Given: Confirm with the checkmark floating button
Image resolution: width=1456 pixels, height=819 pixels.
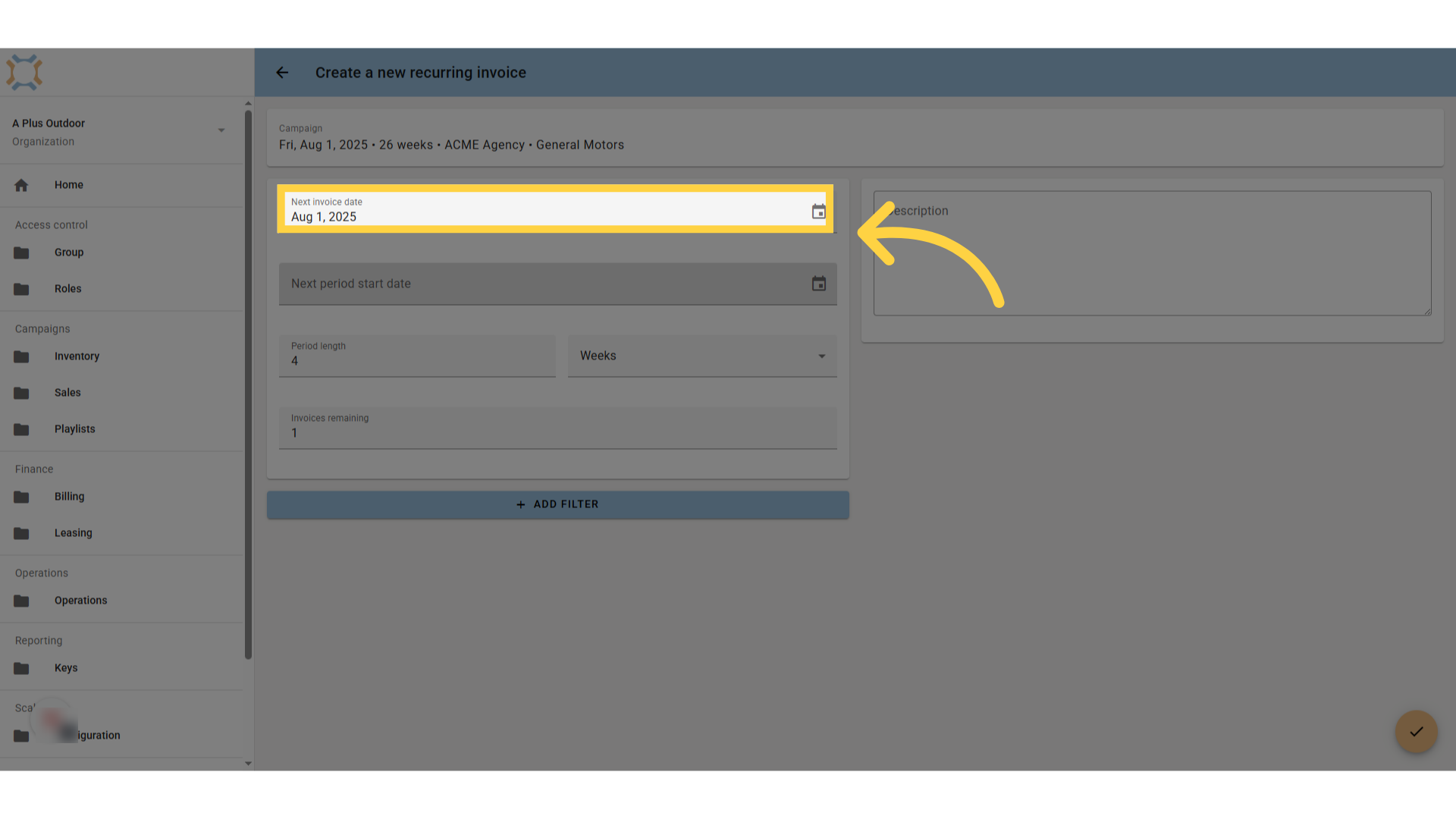Looking at the screenshot, I should point(1416,732).
